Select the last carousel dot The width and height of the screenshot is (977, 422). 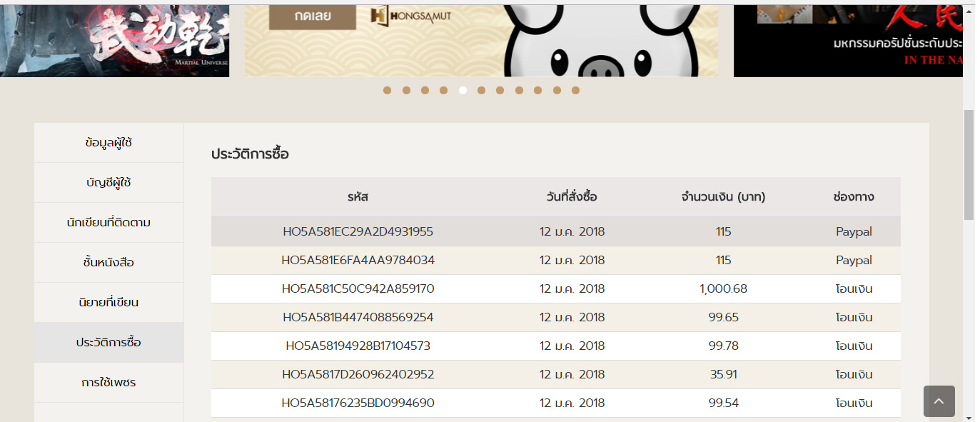tap(576, 90)
